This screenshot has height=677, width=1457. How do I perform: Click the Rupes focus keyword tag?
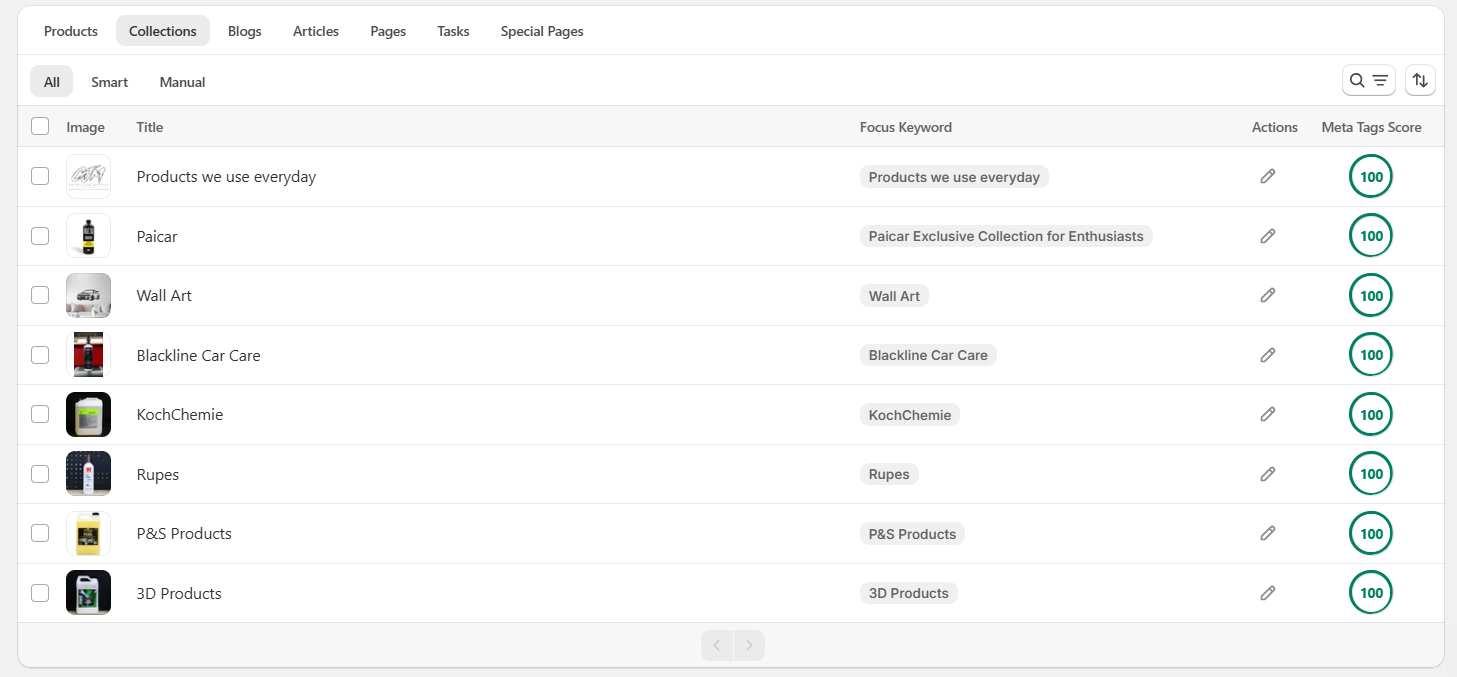[x=889, y=474]
